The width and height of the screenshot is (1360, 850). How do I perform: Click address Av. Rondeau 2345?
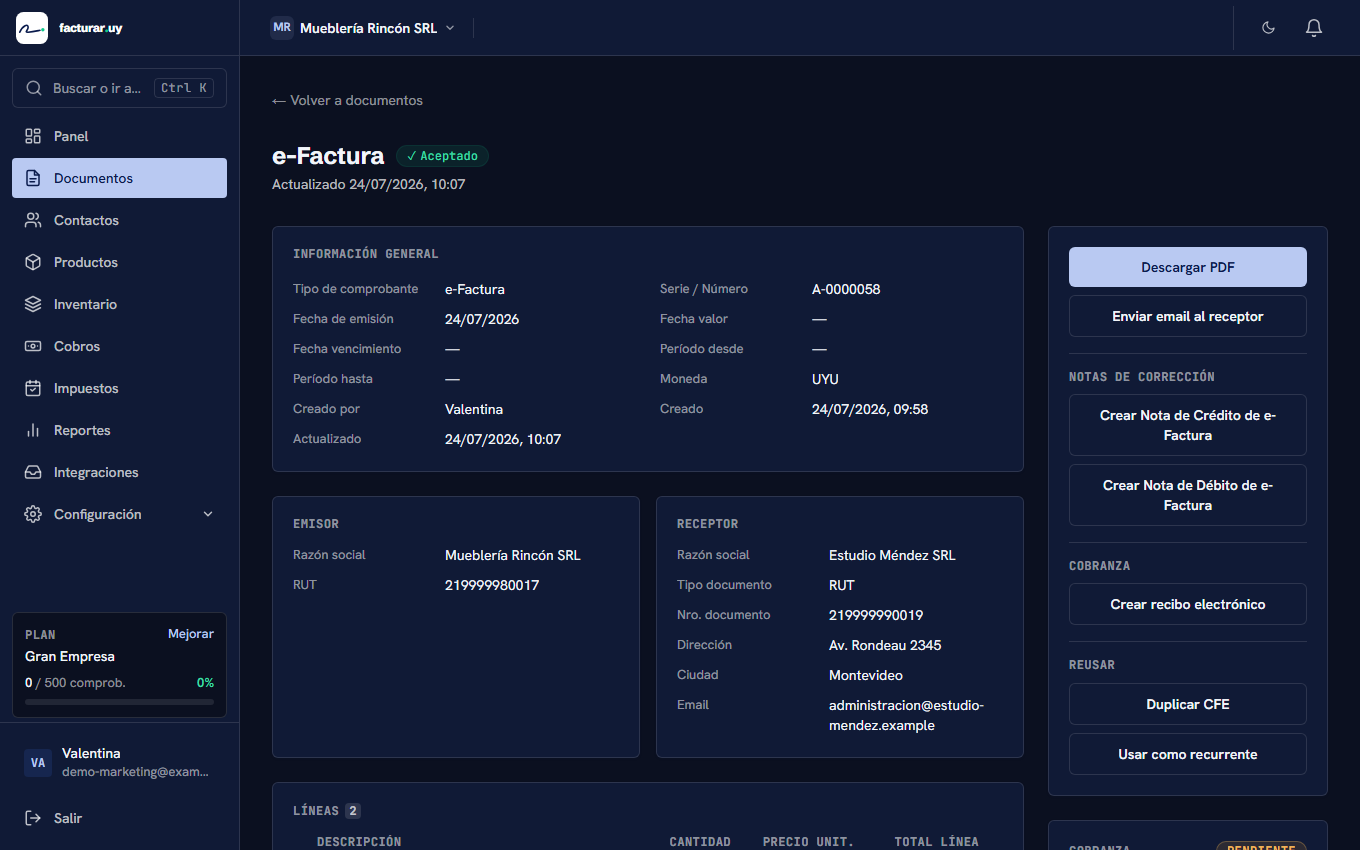(885, 645)
